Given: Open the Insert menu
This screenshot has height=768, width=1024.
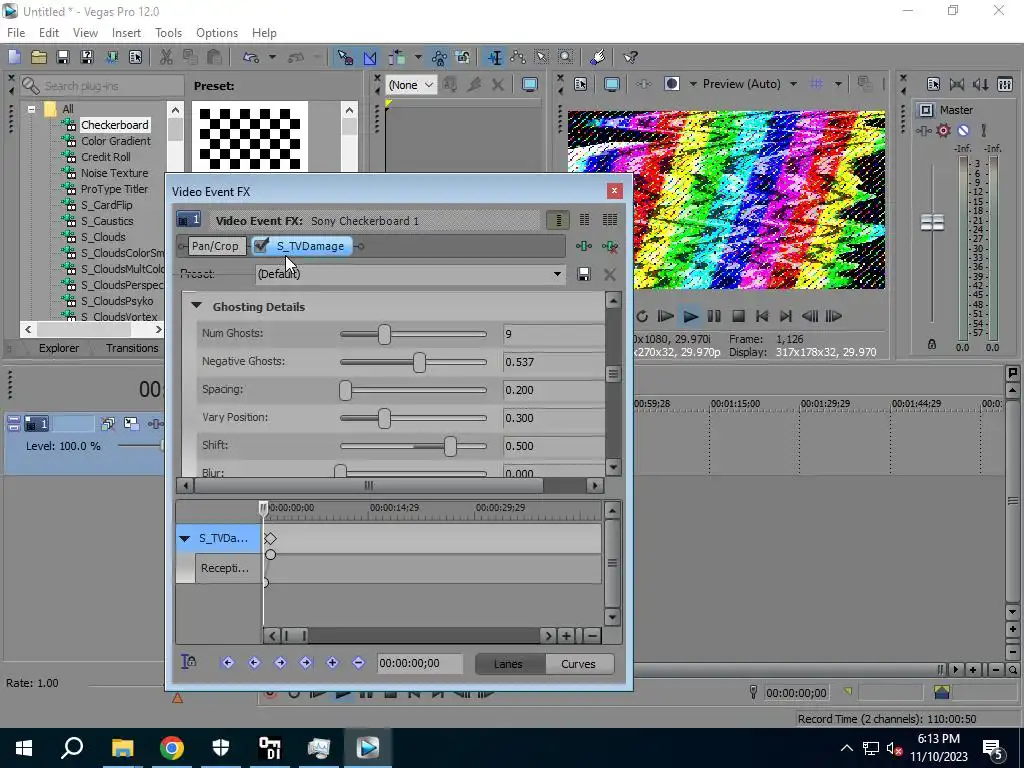Looking at the screenshot, I should tap(126, 33).
